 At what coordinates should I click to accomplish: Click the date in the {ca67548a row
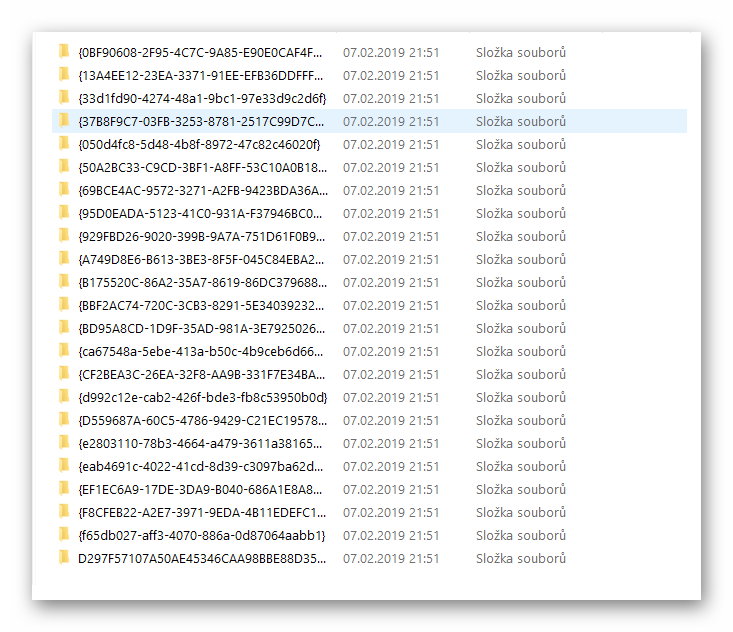tap(391, 352)
